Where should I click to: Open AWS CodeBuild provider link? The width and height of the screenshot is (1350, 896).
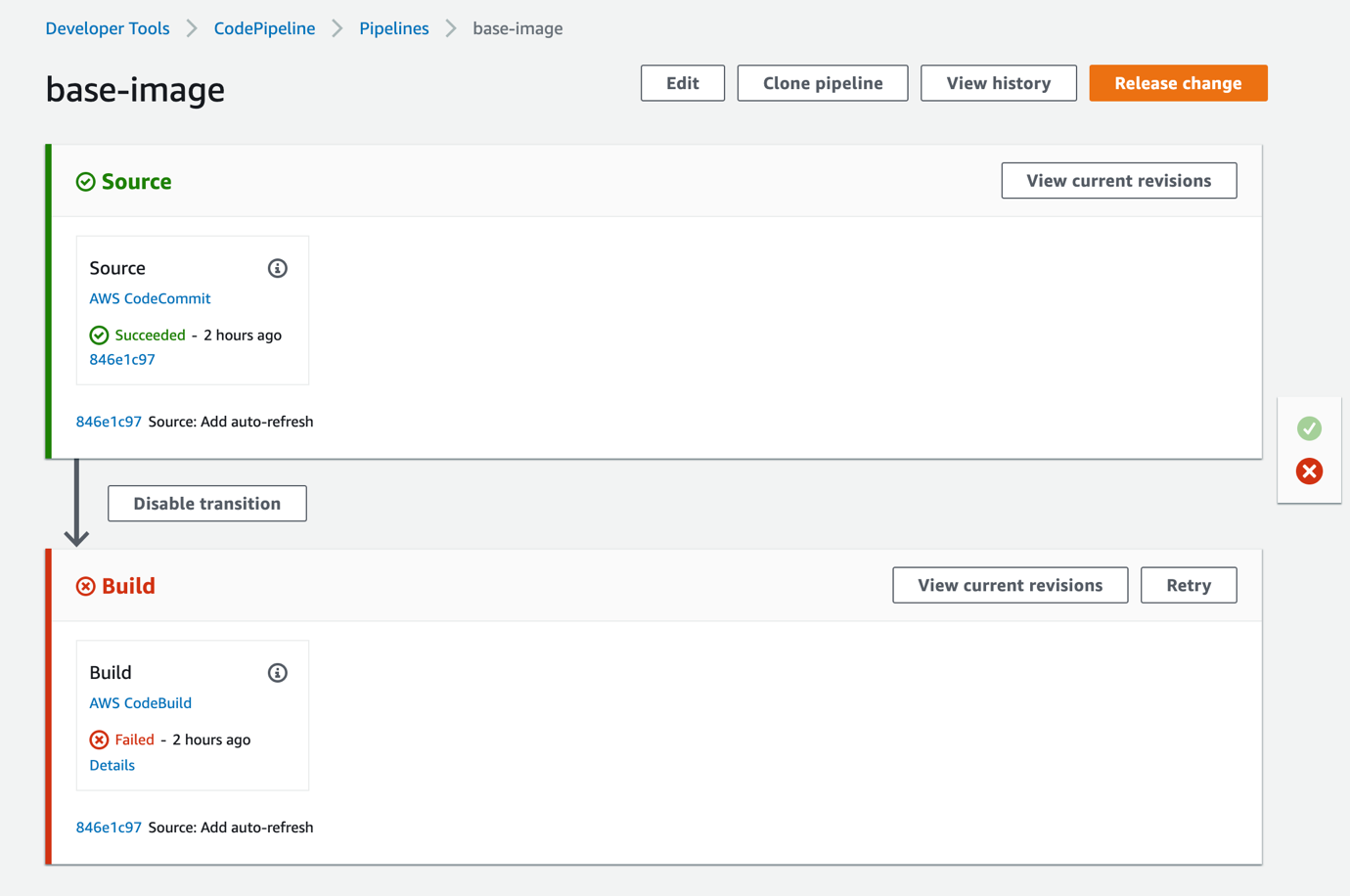pos(141,703)
